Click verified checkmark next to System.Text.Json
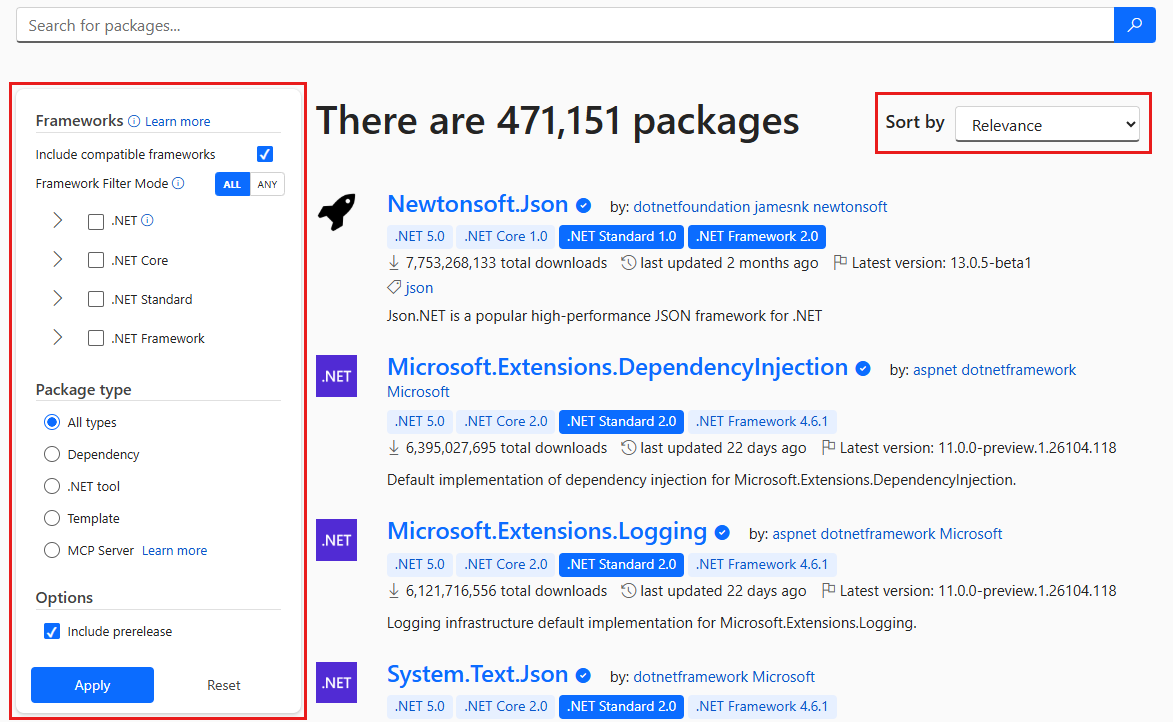This screenshot has width=1173, height=722. pyautogui.click(x=584, y=676)
